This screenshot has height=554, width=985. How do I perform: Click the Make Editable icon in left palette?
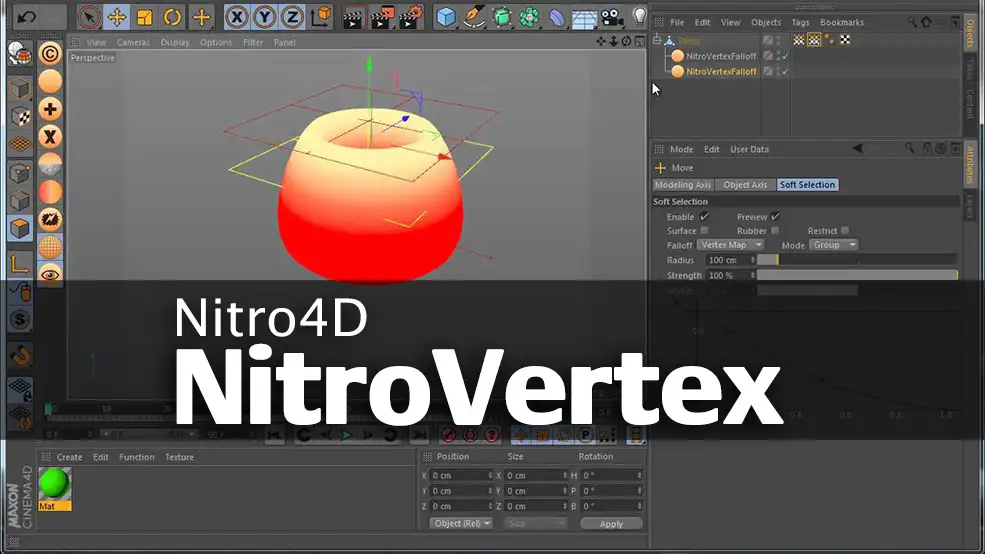click(x=20, y=55)
